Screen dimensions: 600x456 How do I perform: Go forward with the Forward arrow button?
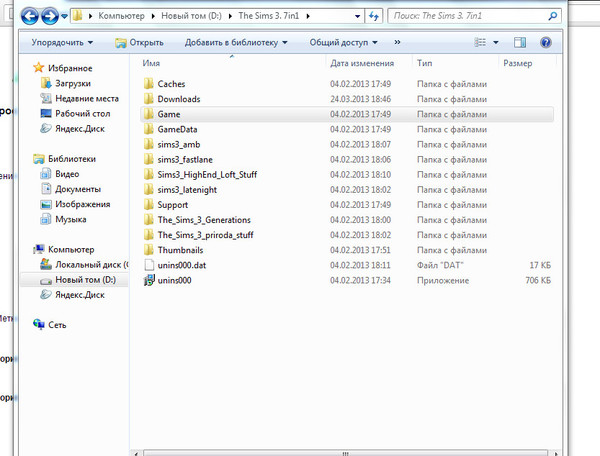(50, 16)
